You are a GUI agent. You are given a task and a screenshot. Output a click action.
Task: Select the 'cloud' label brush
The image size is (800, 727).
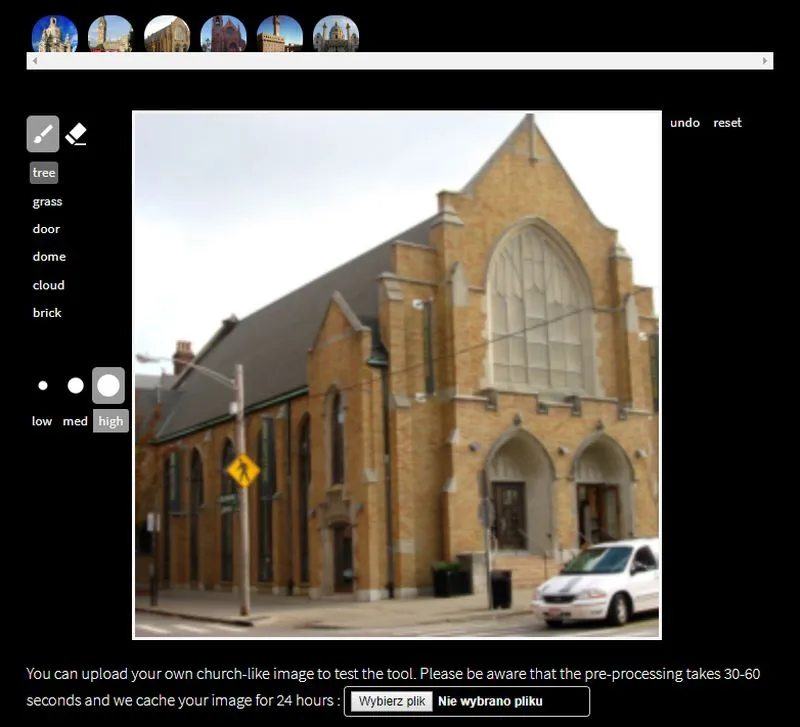[48, 285]
